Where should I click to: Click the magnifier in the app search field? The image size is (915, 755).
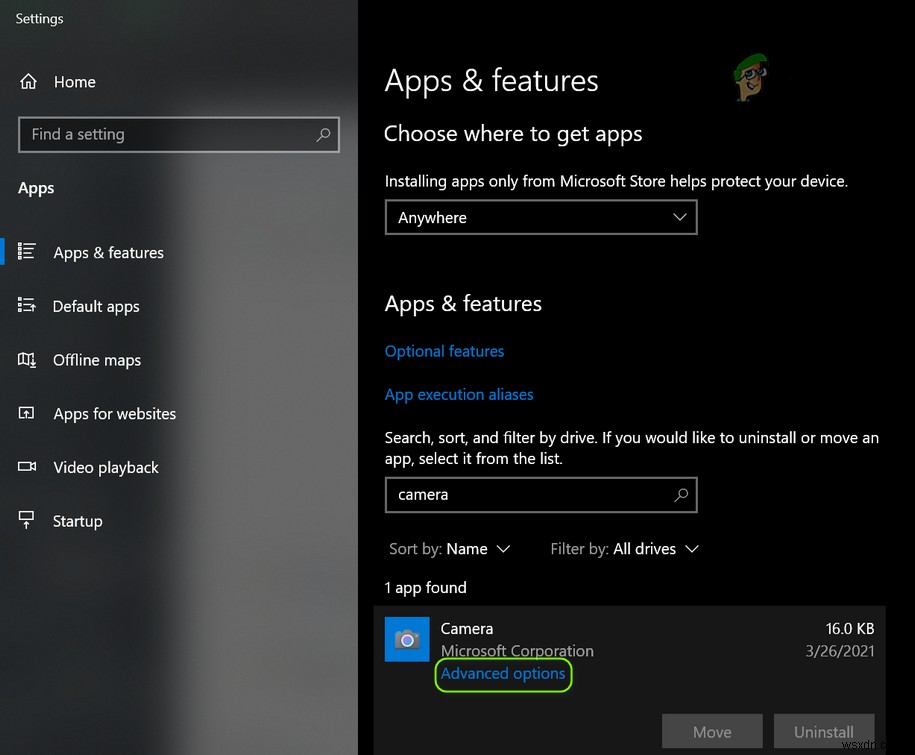(681, 495)
